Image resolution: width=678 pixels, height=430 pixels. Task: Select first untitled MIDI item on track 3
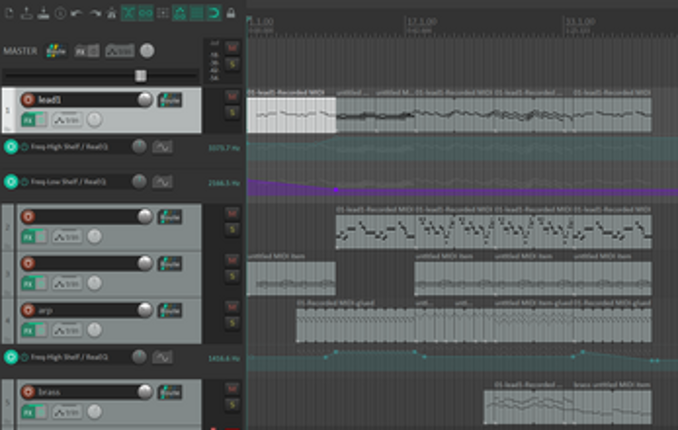291,278
